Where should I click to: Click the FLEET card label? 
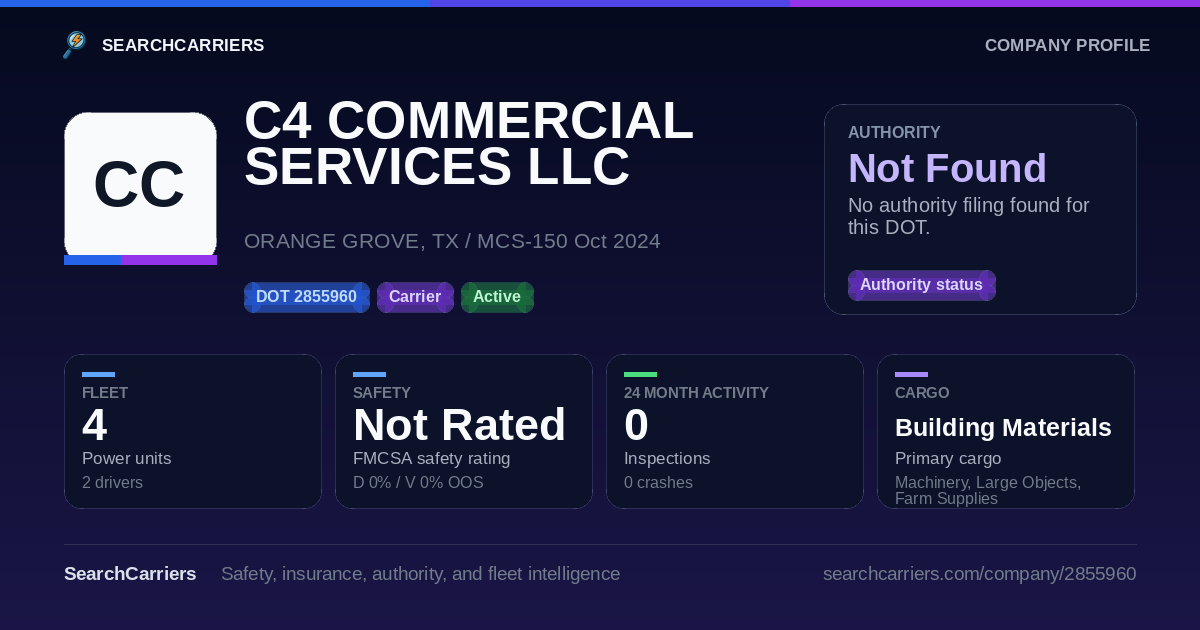pyautogui.click(x=105, y=393)
